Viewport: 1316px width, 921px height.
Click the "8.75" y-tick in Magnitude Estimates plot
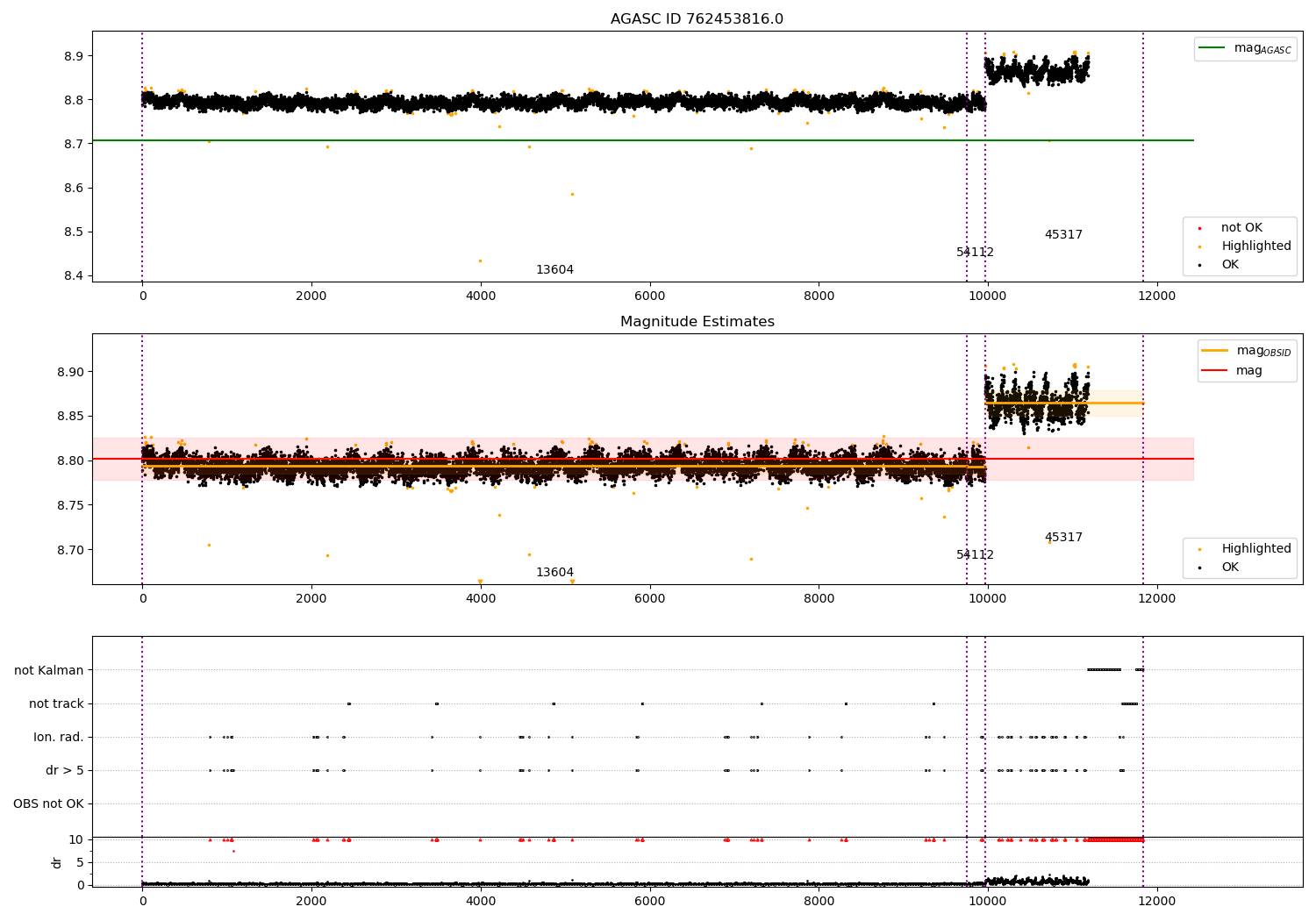pos(71,506)
